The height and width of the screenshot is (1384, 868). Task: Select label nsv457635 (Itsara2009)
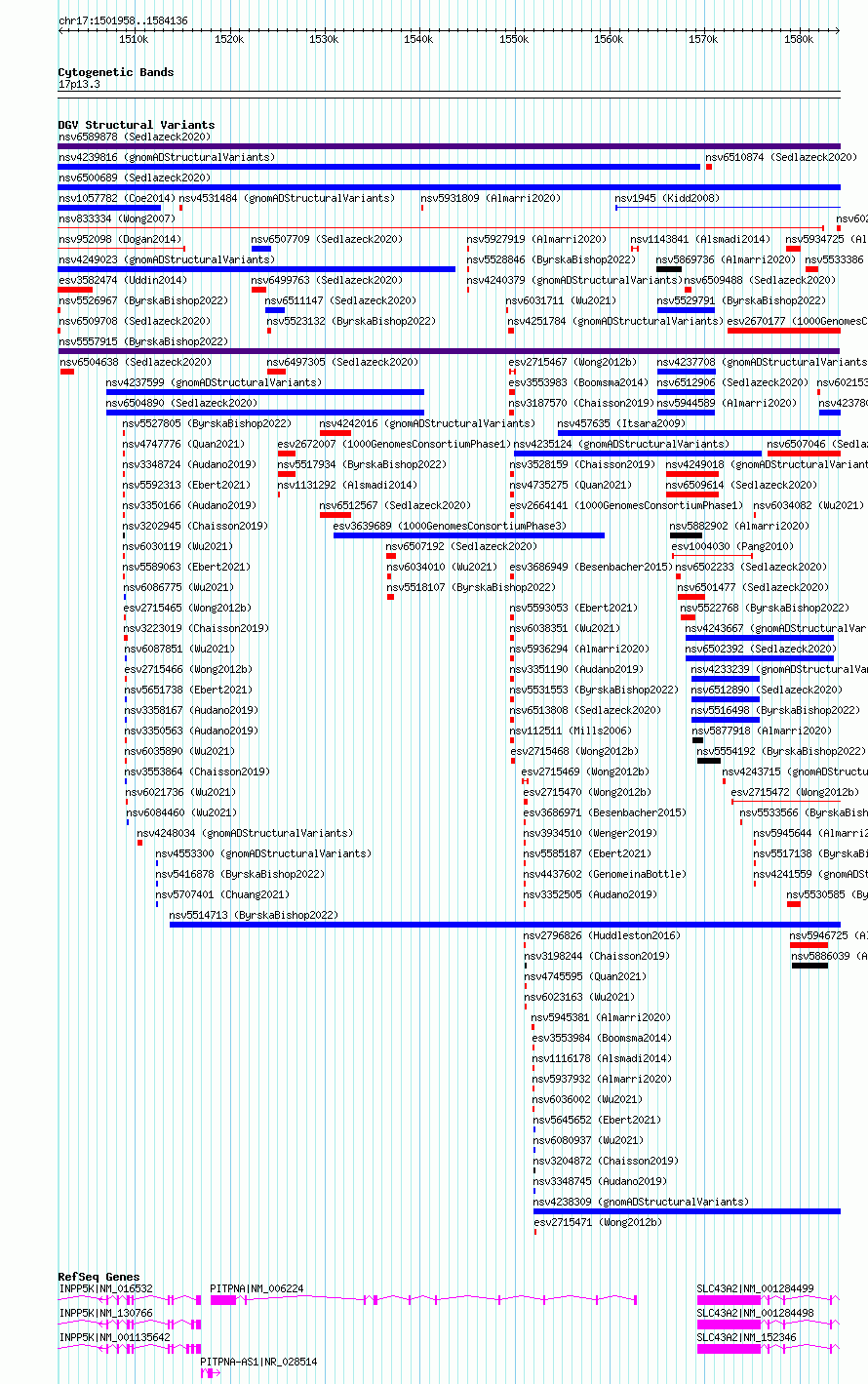[622, 423]
